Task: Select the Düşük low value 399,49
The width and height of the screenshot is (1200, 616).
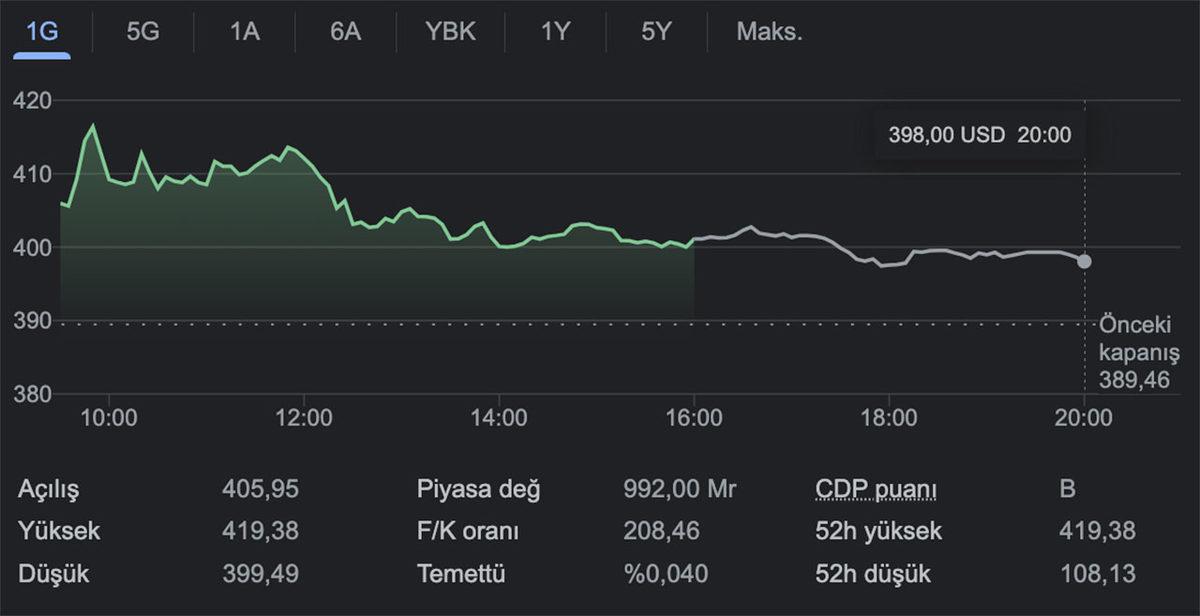Action: (x=262, y=574)
